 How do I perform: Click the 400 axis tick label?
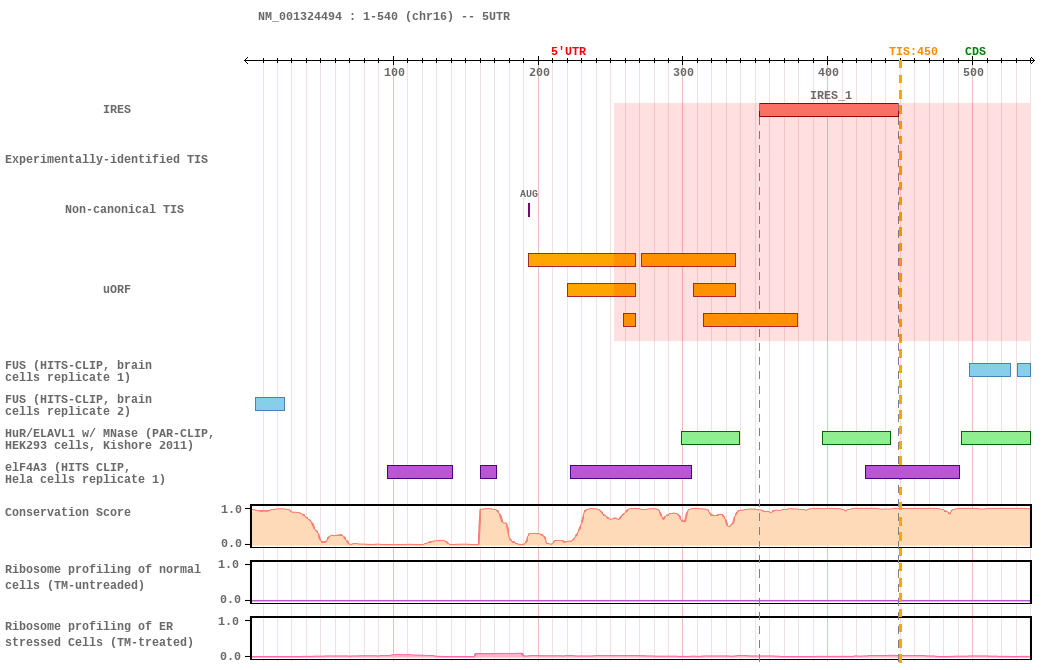(x=828, y=72)
